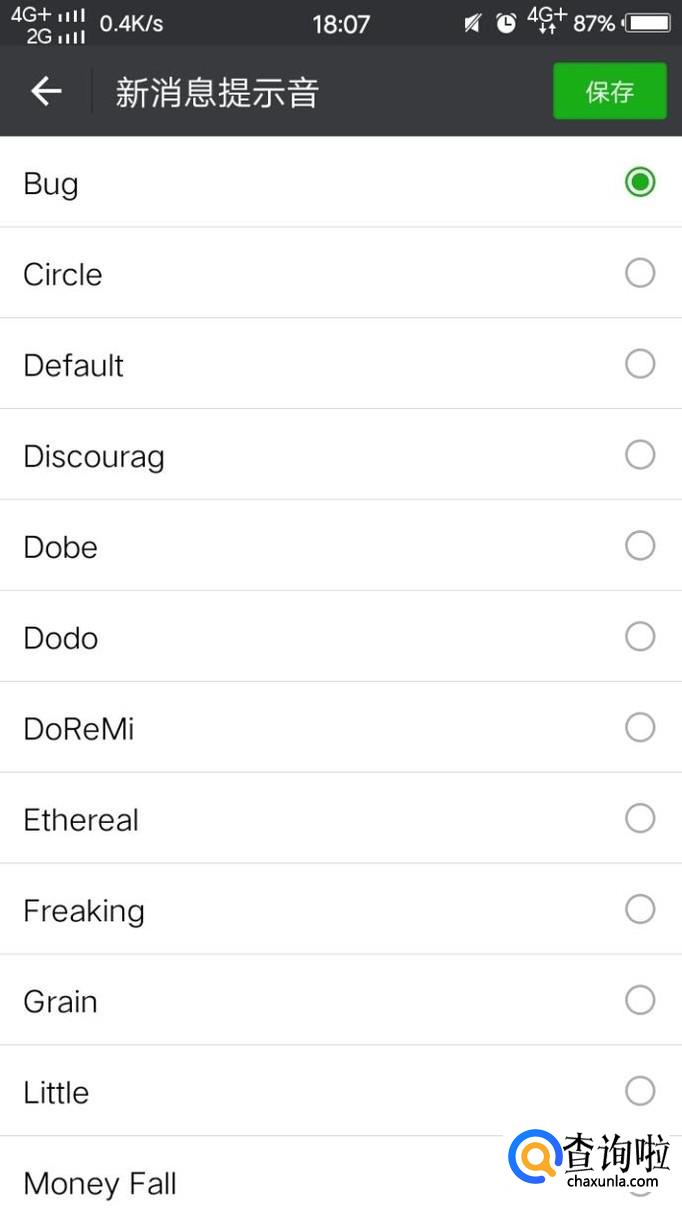Enable the Dobe radio button
The height and width of the screenshot is (1212, 682).
coord(640,546)
